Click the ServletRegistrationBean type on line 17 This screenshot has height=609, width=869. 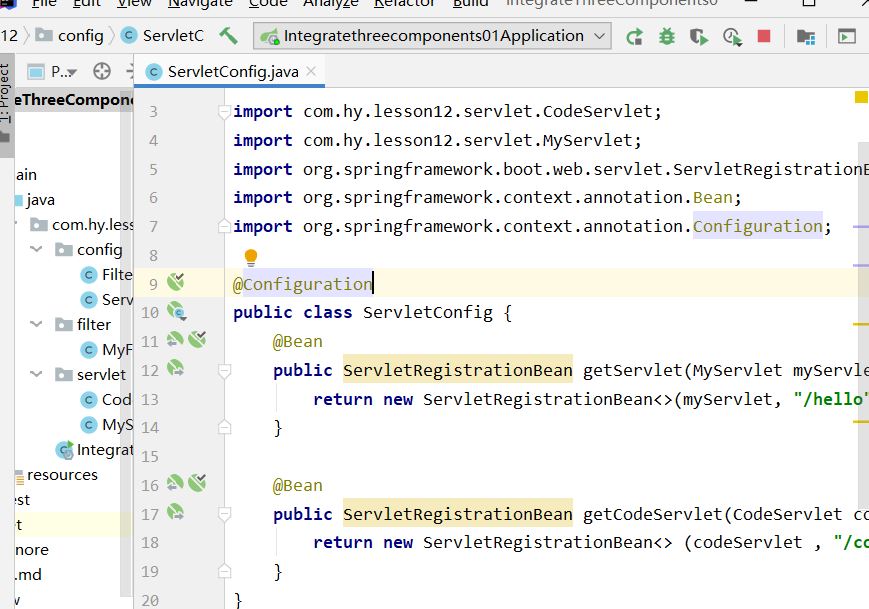pos(458,514)
